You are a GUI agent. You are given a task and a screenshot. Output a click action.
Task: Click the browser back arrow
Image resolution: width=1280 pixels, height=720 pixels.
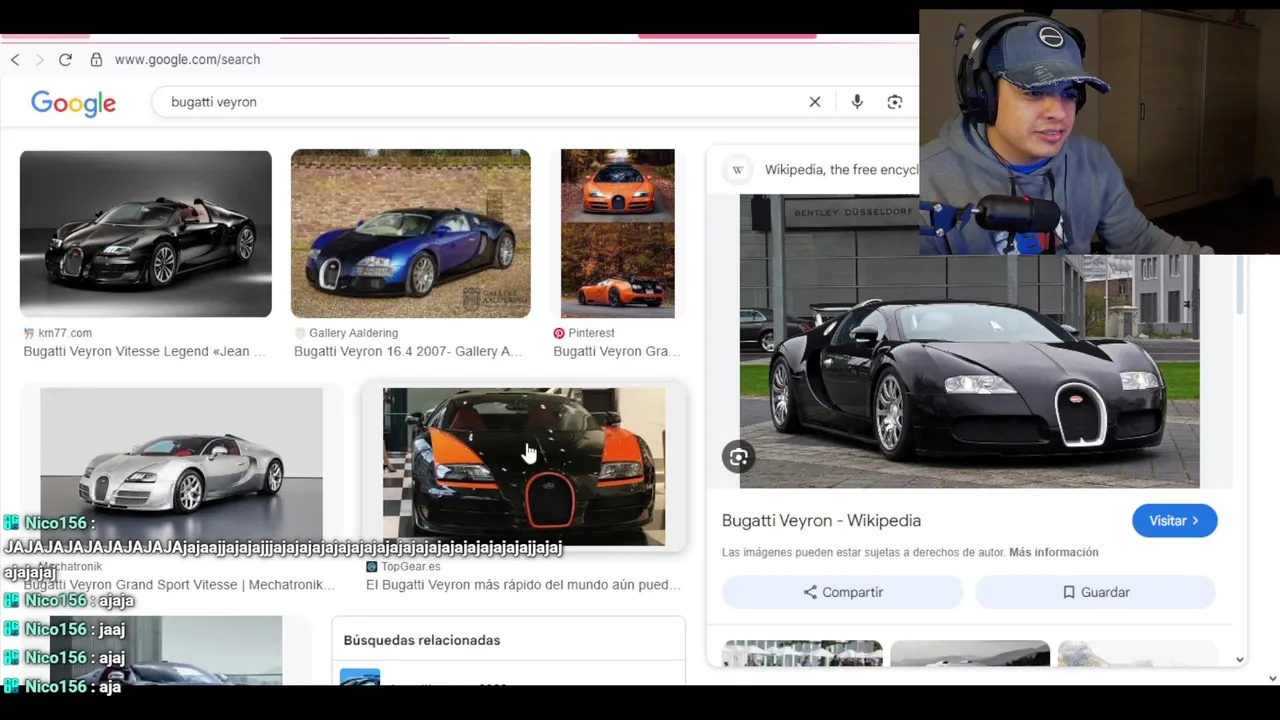15,60
